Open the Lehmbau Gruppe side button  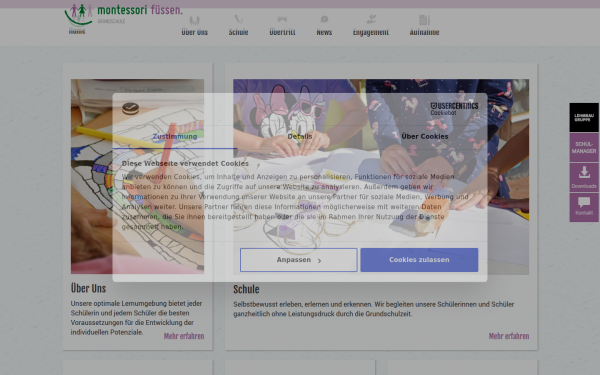coord(584,117)
